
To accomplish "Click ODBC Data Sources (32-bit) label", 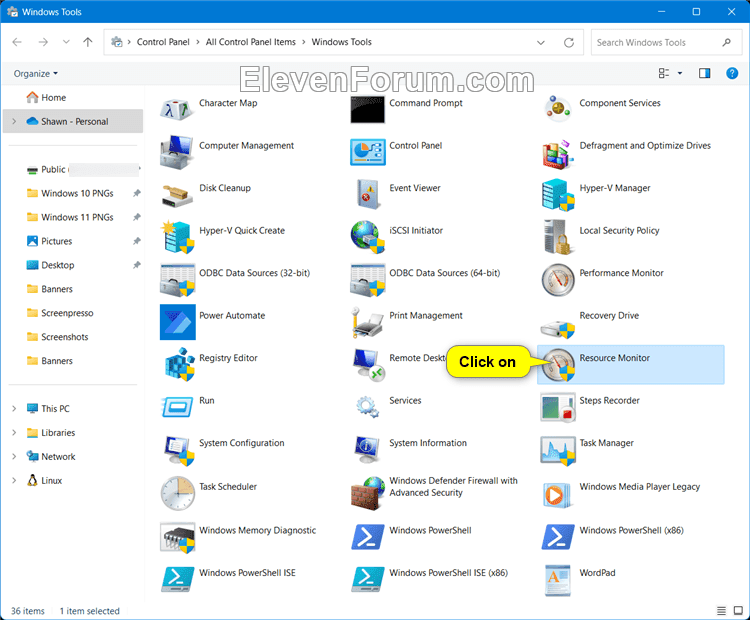I will tap(254, 273).
